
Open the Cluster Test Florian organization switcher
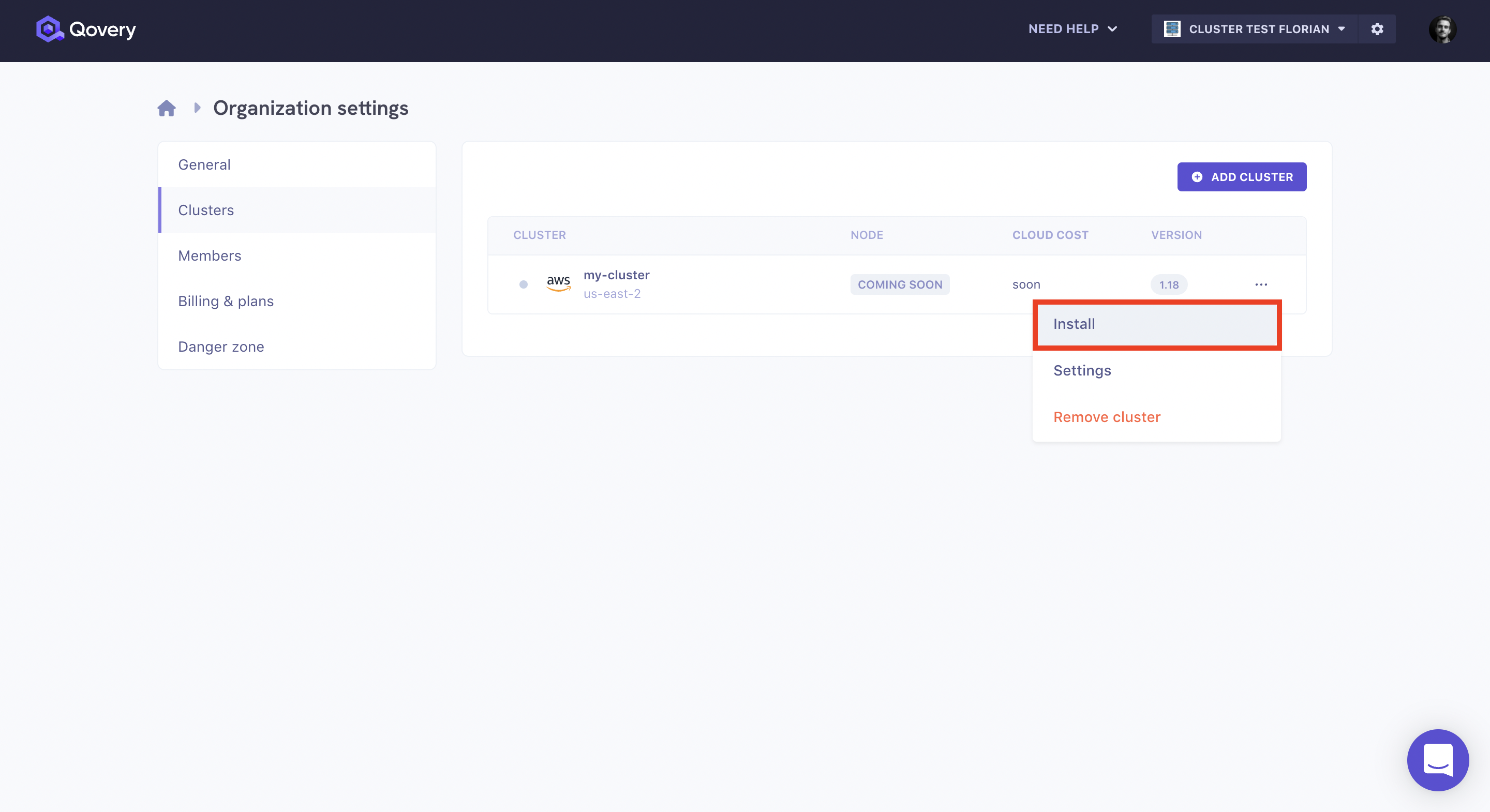1255,29
